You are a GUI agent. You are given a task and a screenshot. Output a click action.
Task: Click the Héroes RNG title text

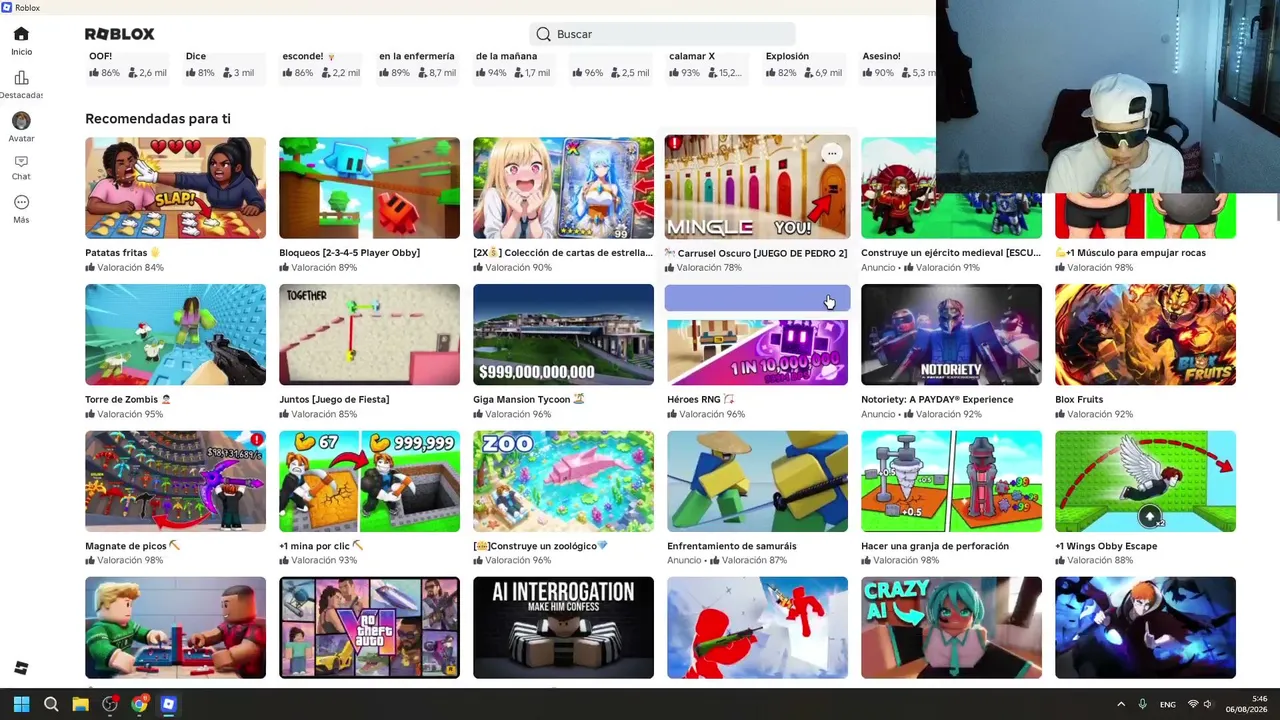click(x=700, y=400)
